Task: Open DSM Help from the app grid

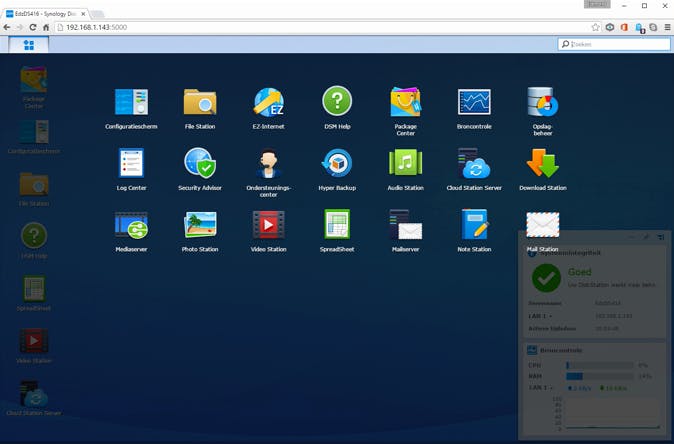Action: click(337, 101)
